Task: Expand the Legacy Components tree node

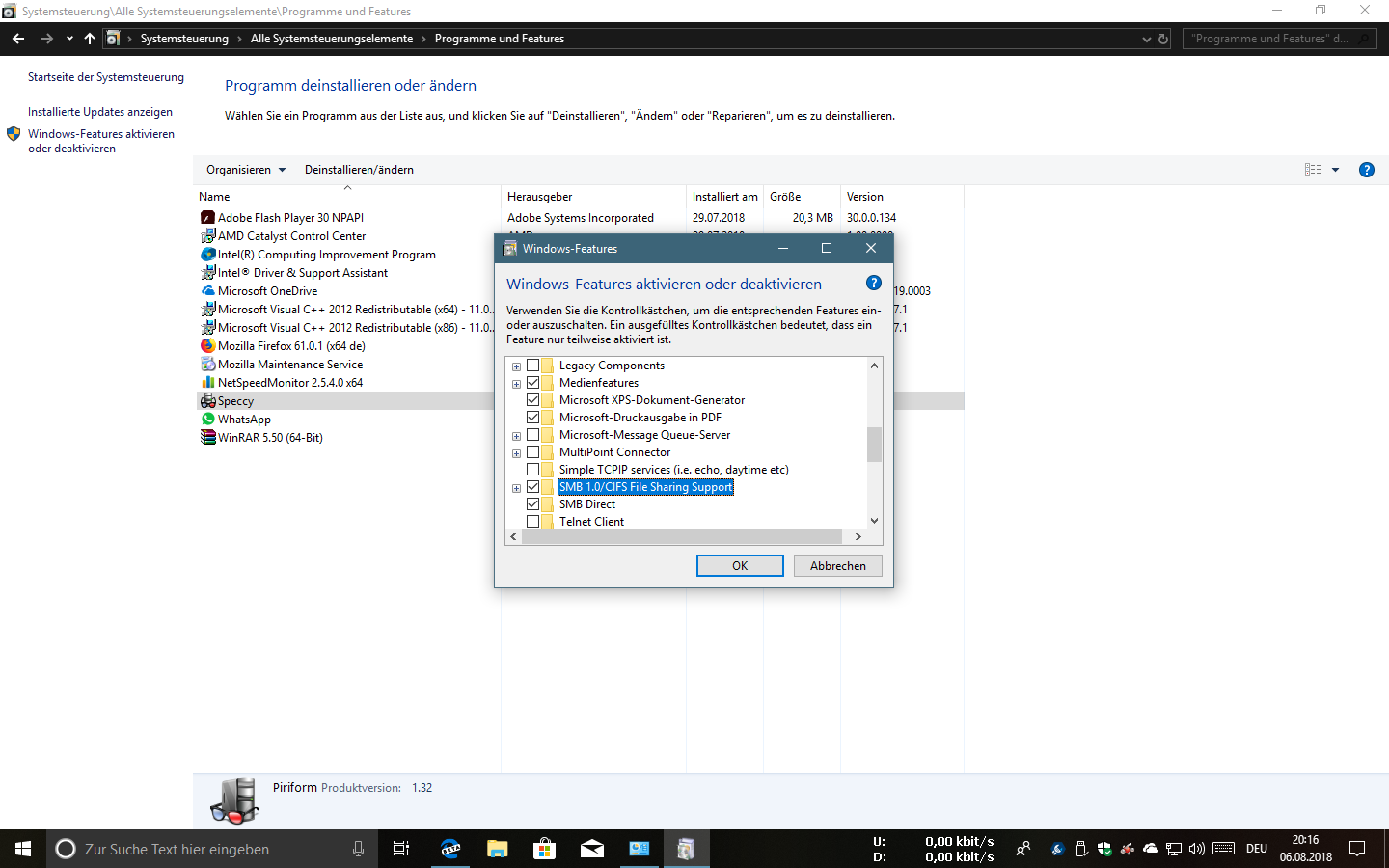Action: (516, 366)
